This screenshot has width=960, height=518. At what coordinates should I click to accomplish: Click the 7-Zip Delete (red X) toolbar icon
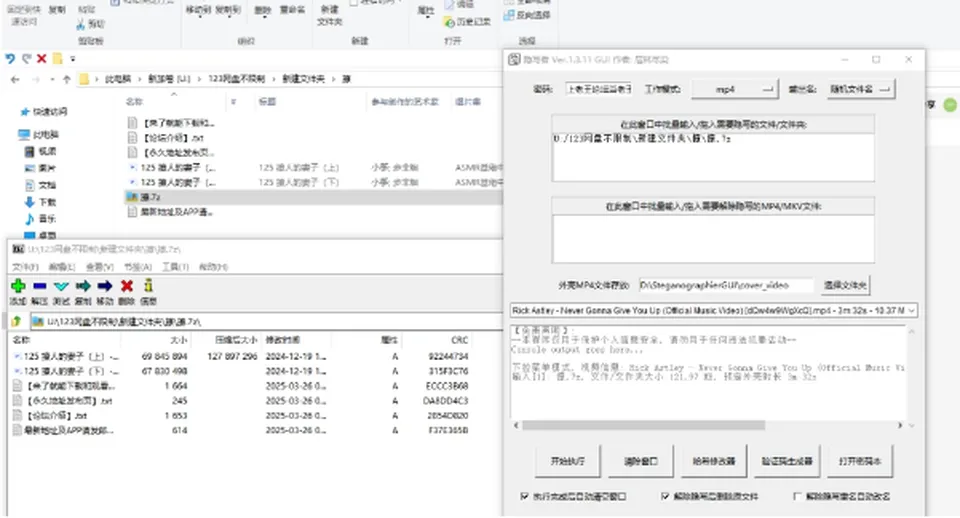tap(127, 286)
